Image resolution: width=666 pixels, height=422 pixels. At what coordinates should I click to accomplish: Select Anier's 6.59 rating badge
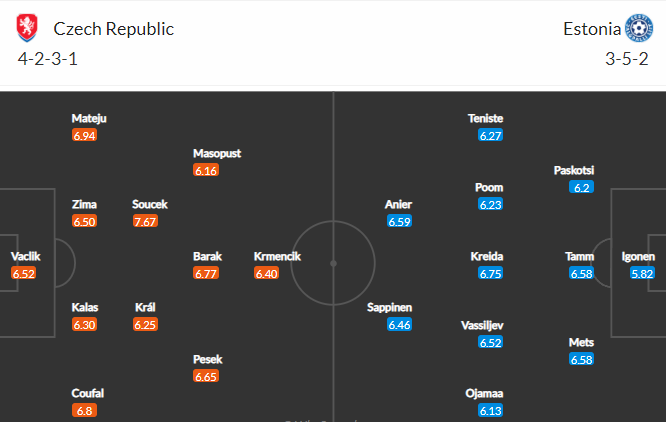tap(399, 222)
